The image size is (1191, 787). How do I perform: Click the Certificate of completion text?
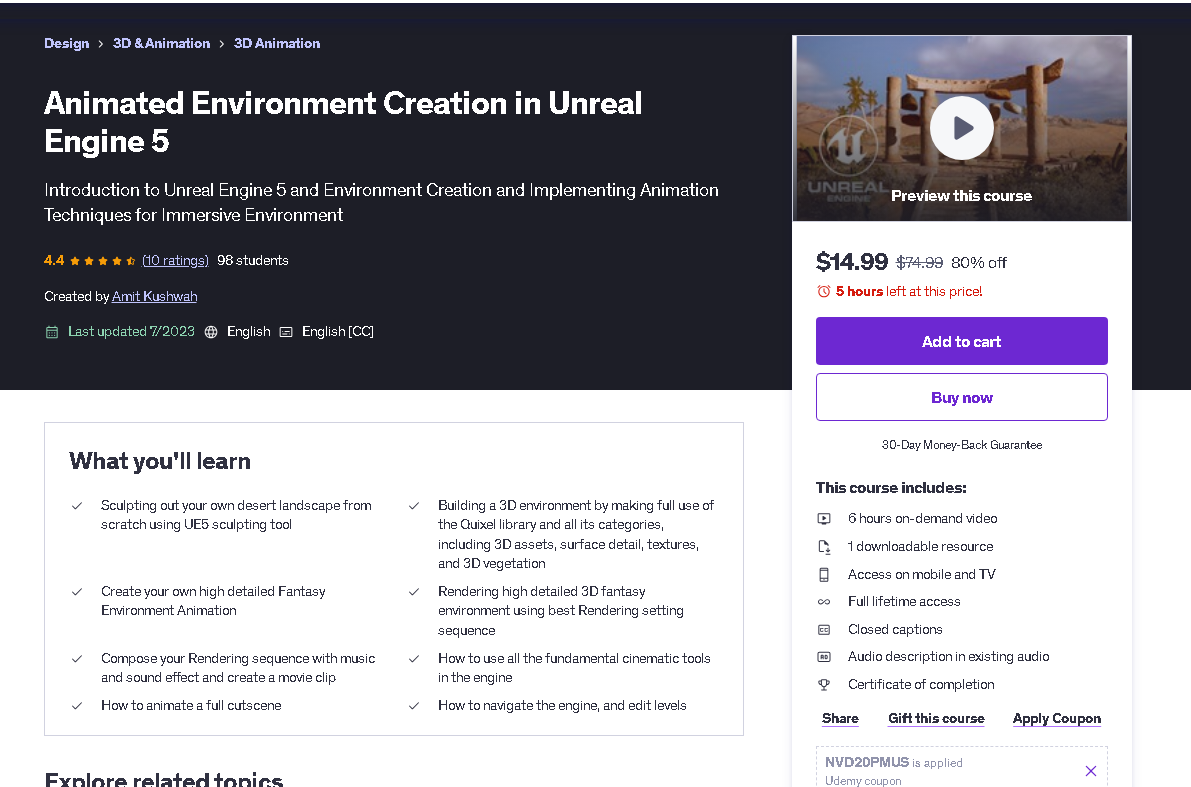coord(921,684)
